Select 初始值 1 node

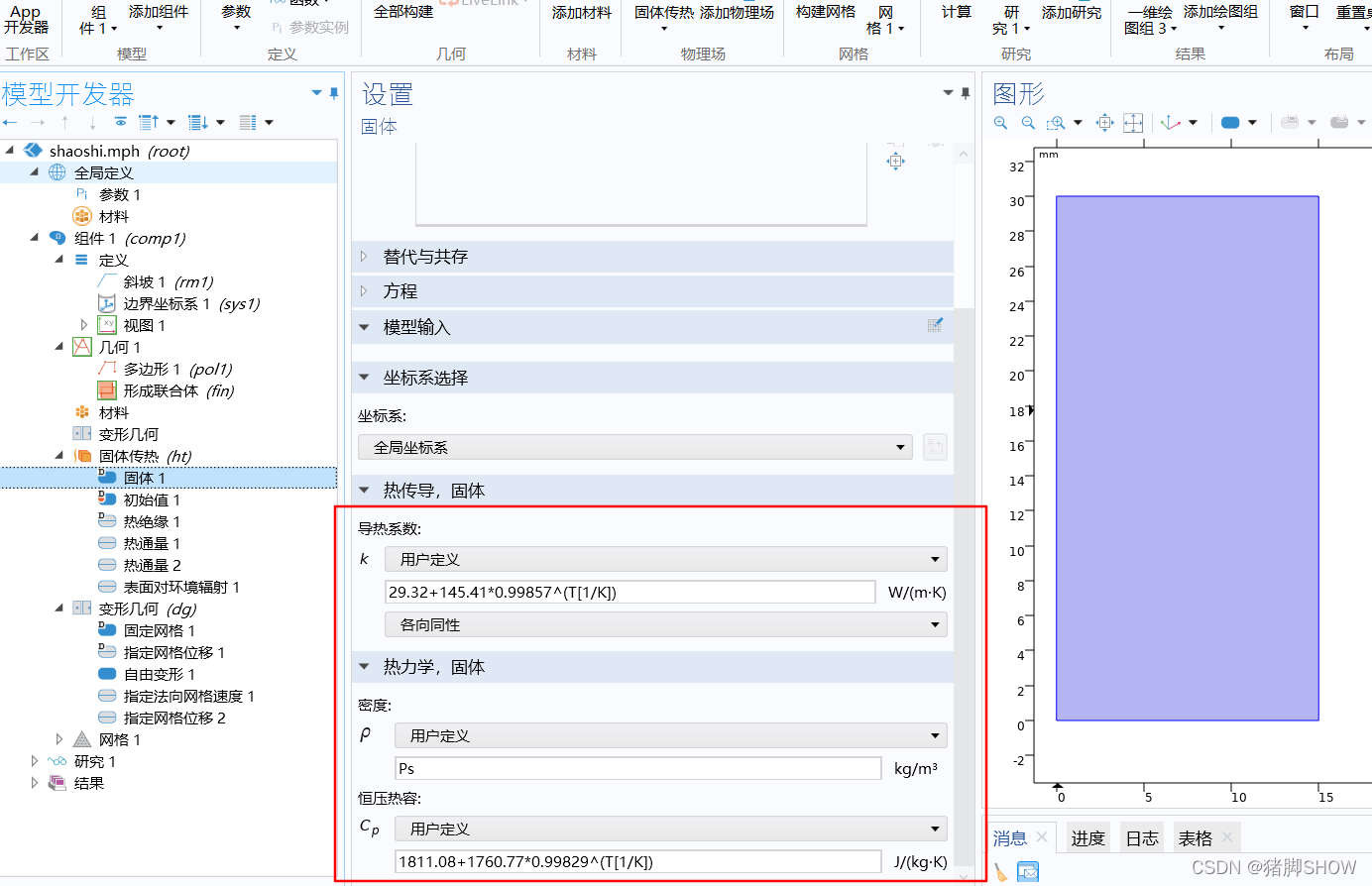[x=152, y=499]
